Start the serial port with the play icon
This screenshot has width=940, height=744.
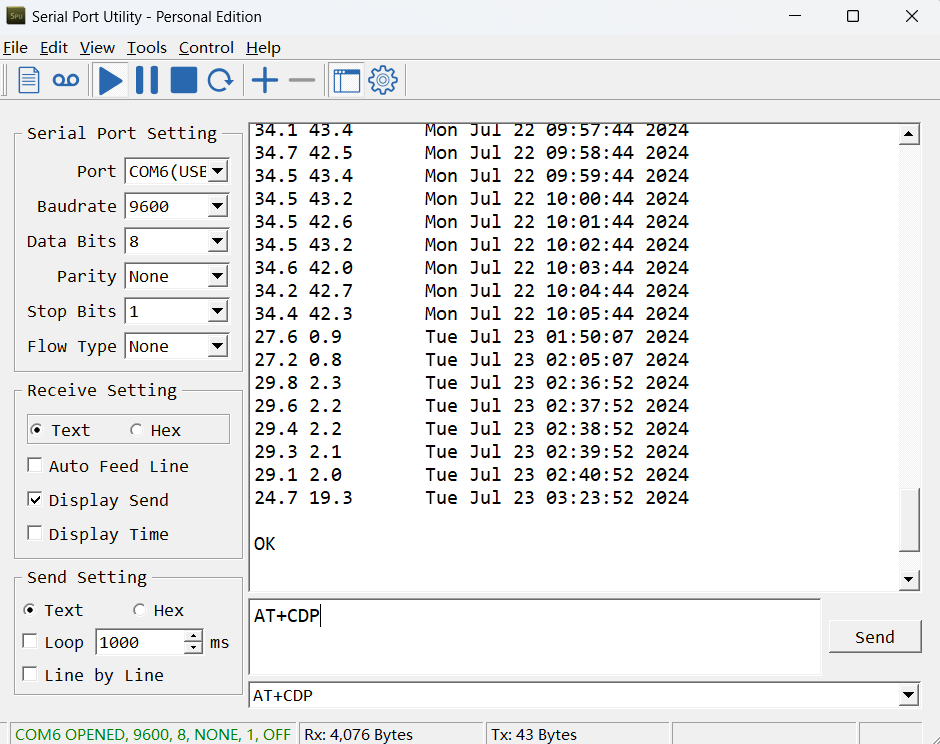(110, 80)
